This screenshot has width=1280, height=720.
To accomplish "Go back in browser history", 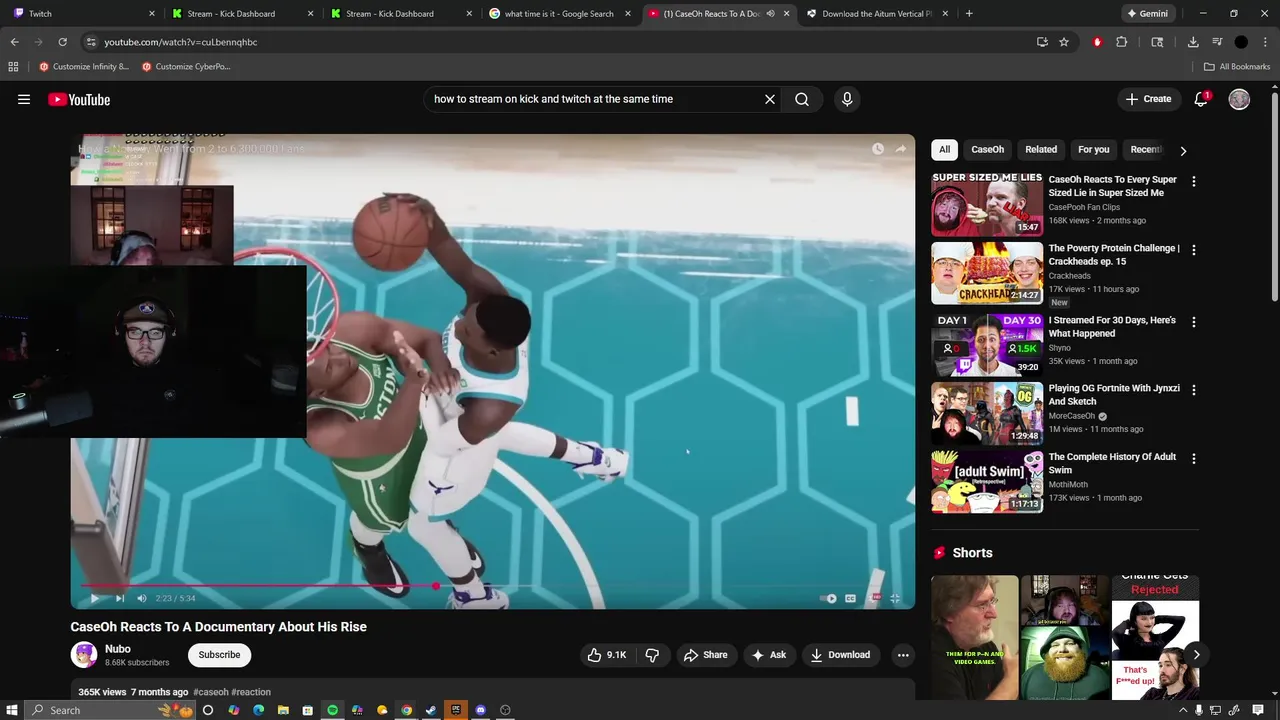I will click(x=14, y=42).
